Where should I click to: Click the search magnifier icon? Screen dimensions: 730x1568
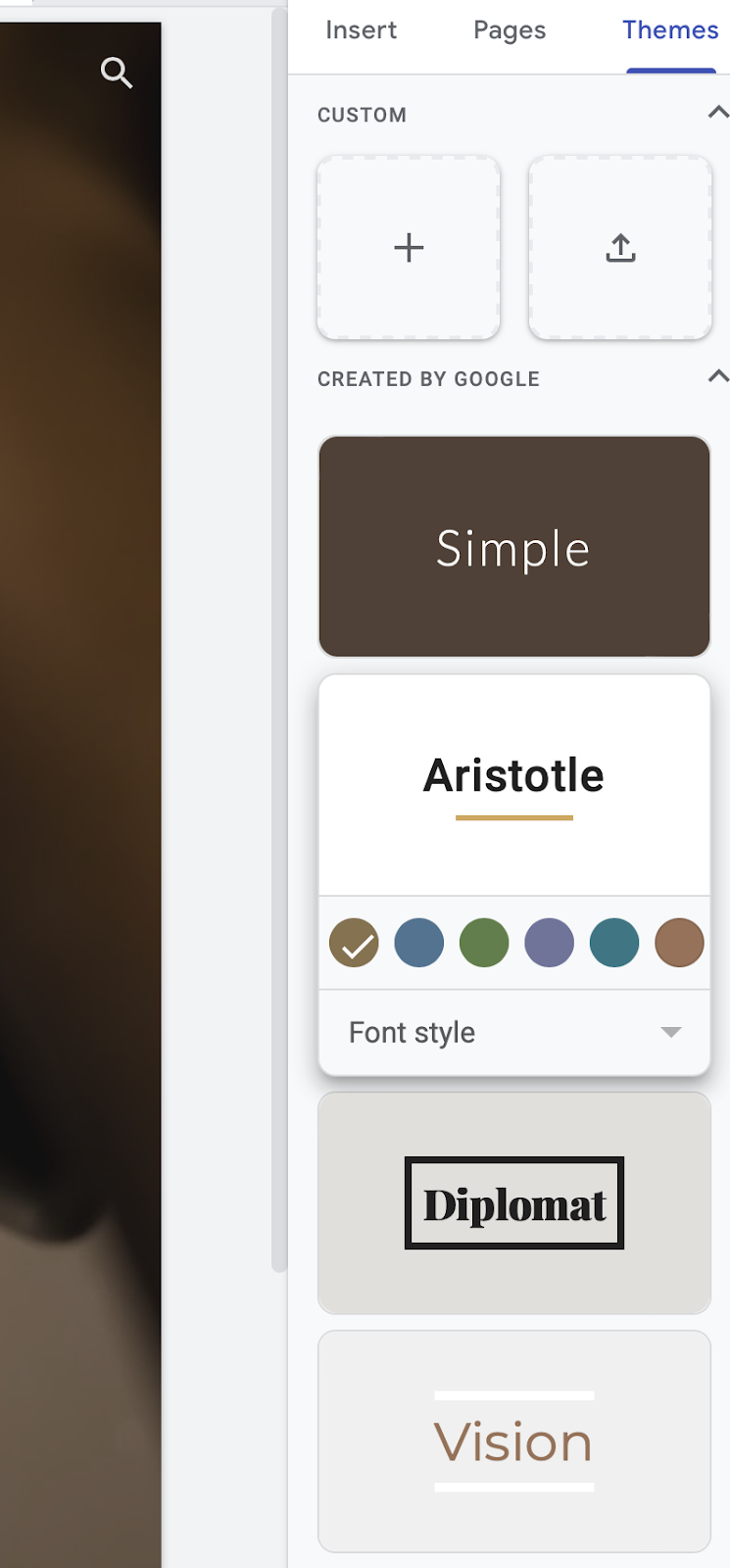[x=117, y=73]
